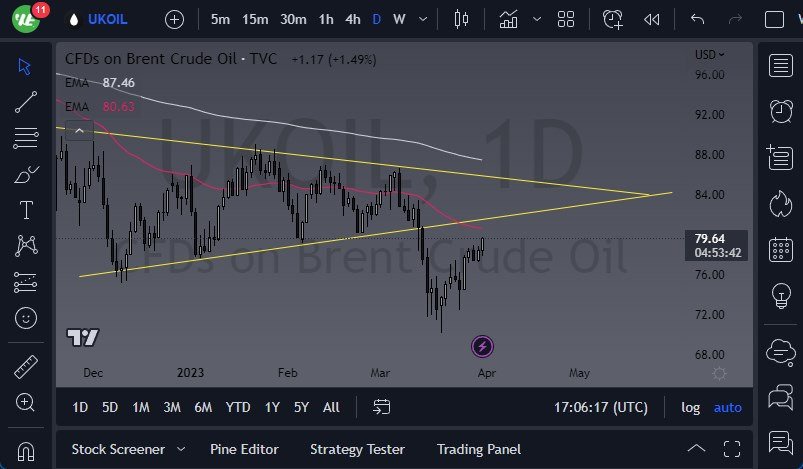The image size is (803, 469).
Task: Open the USD currency dropdown
Action: coord(709,55)
